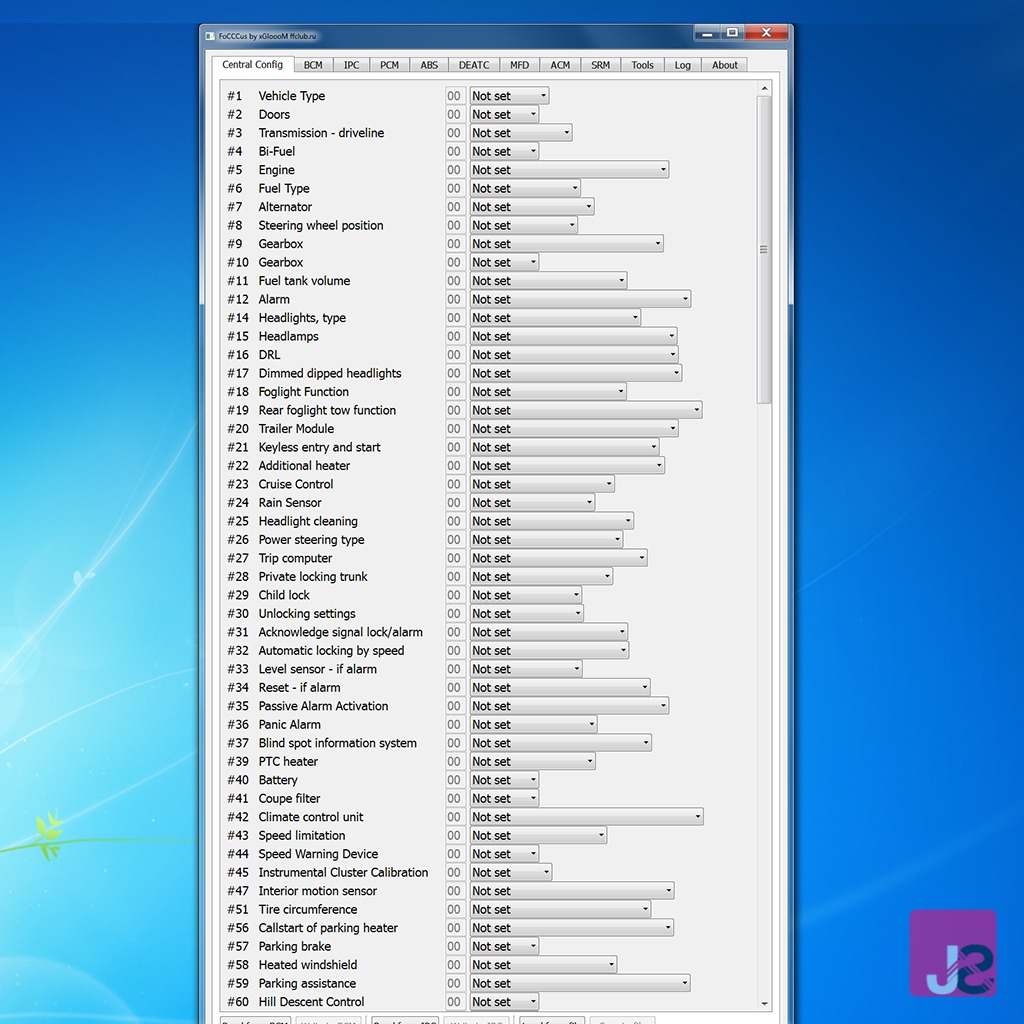Close the FoCCCus window
The width and height of the screenshot is (1024, 1024).
(767, 33)
